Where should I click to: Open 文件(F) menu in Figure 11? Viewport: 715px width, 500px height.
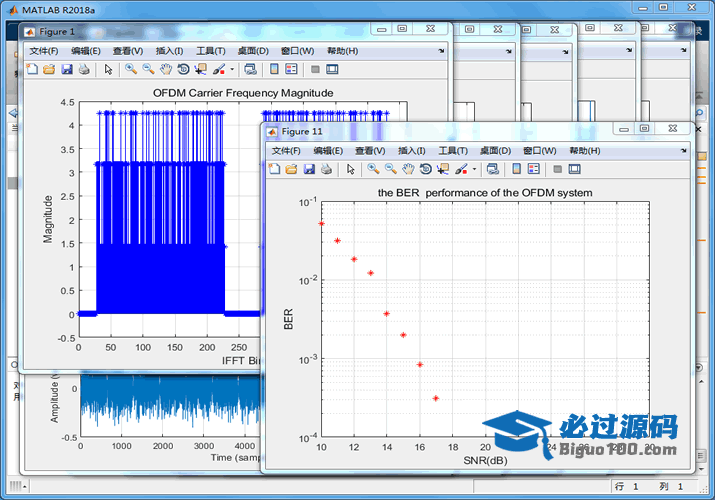pyautogui.click(x=286, y=151)
